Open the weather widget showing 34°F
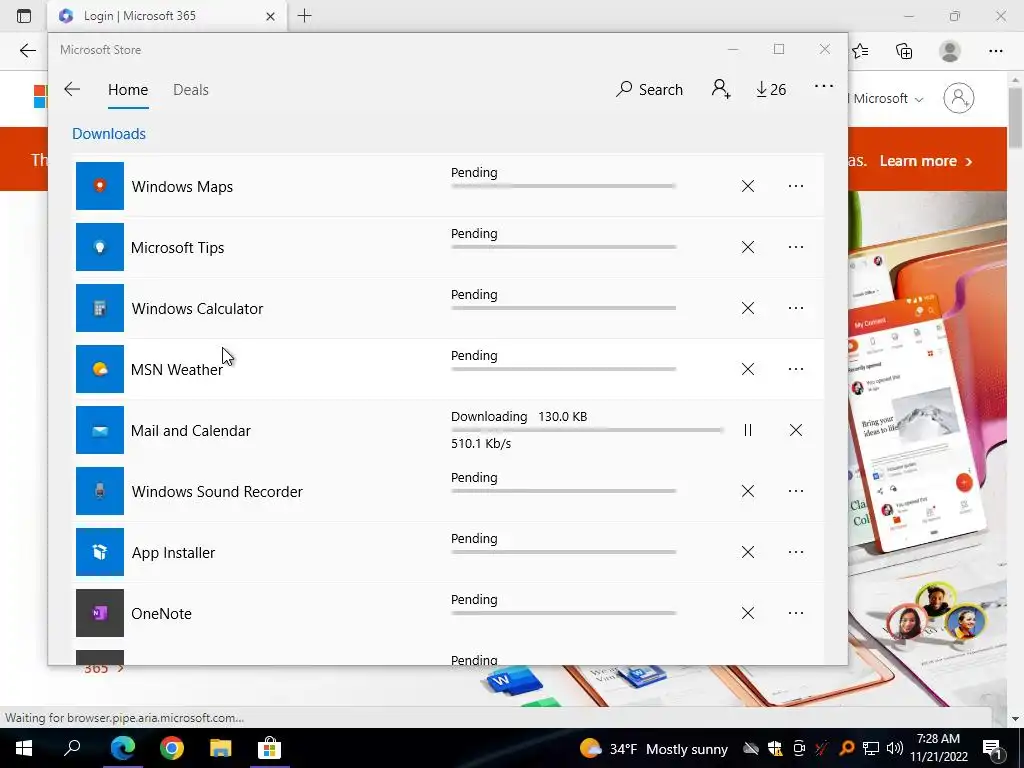 (653, 748)
